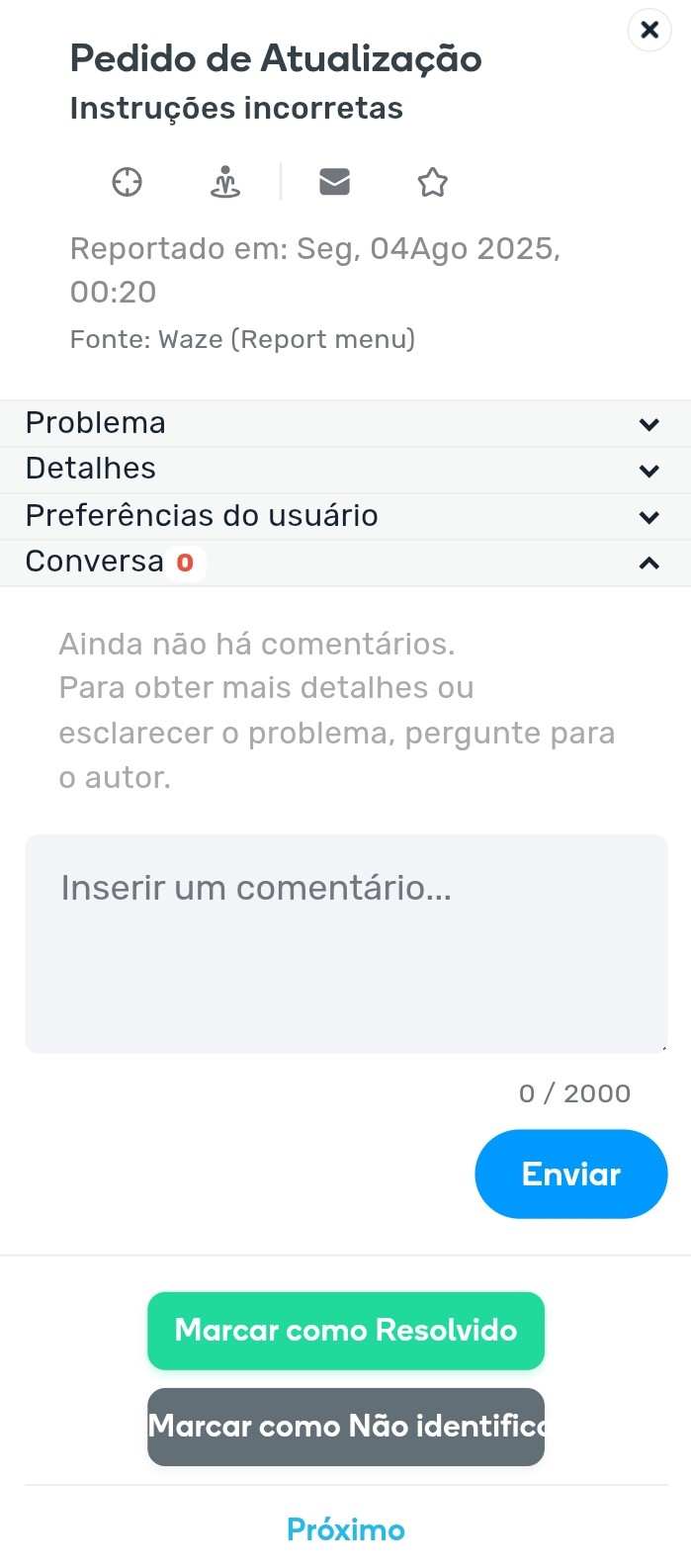Click the person-on-map pin icon
This screenshot has height=1568, width=691.
coord(225,183)
